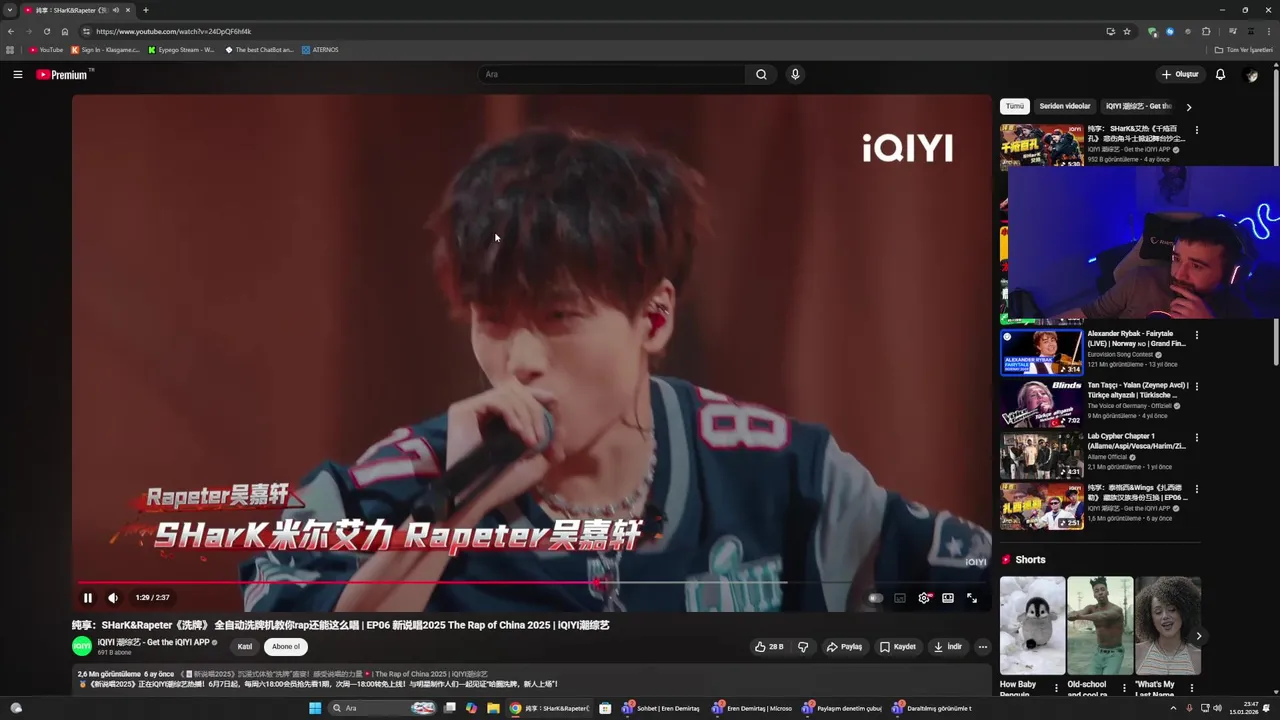This screenshot has width=1280, height=720.
Task: Open iQIYI channel avatar
Action: pos(82,646)
